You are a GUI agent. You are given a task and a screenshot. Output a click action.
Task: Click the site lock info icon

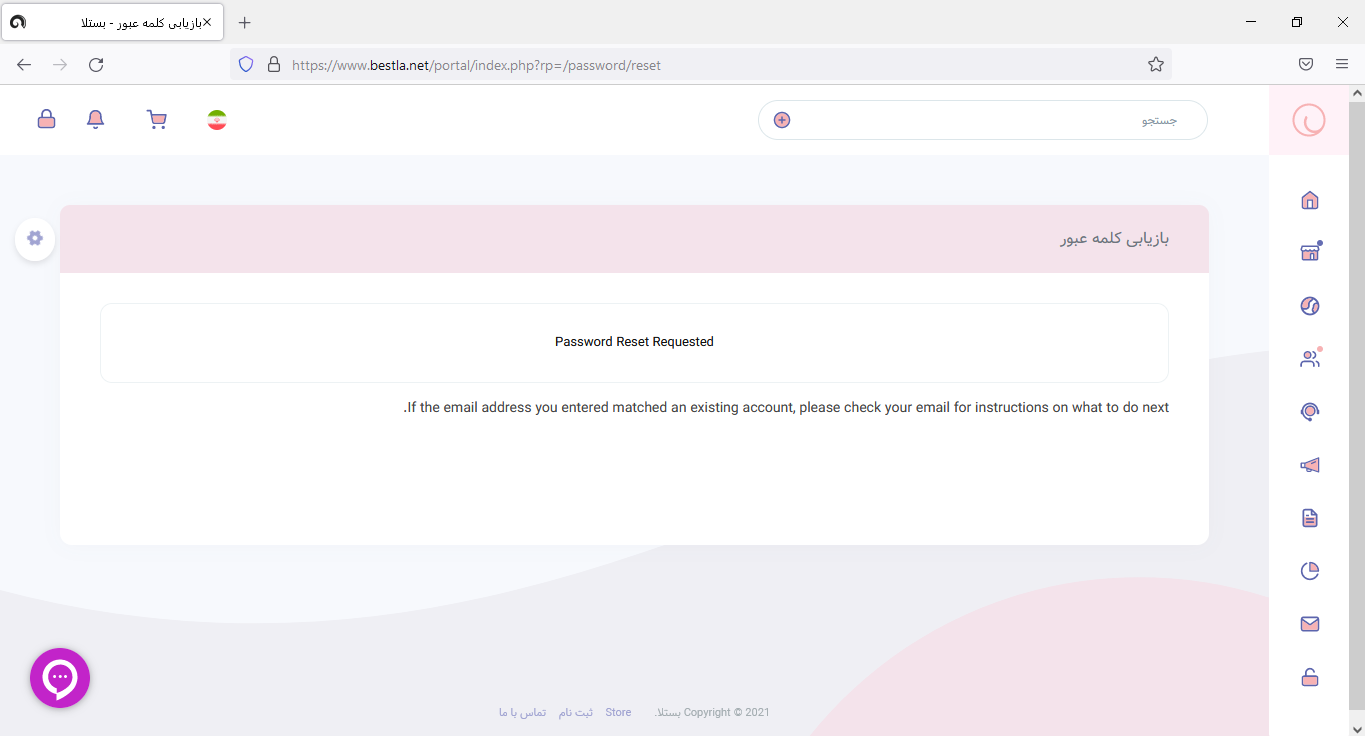point(274,65)
